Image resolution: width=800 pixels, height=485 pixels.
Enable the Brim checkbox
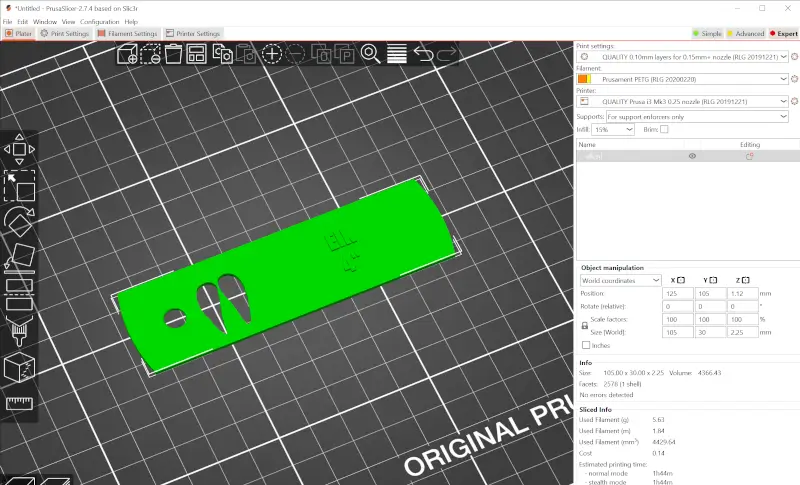coord(664,130)
